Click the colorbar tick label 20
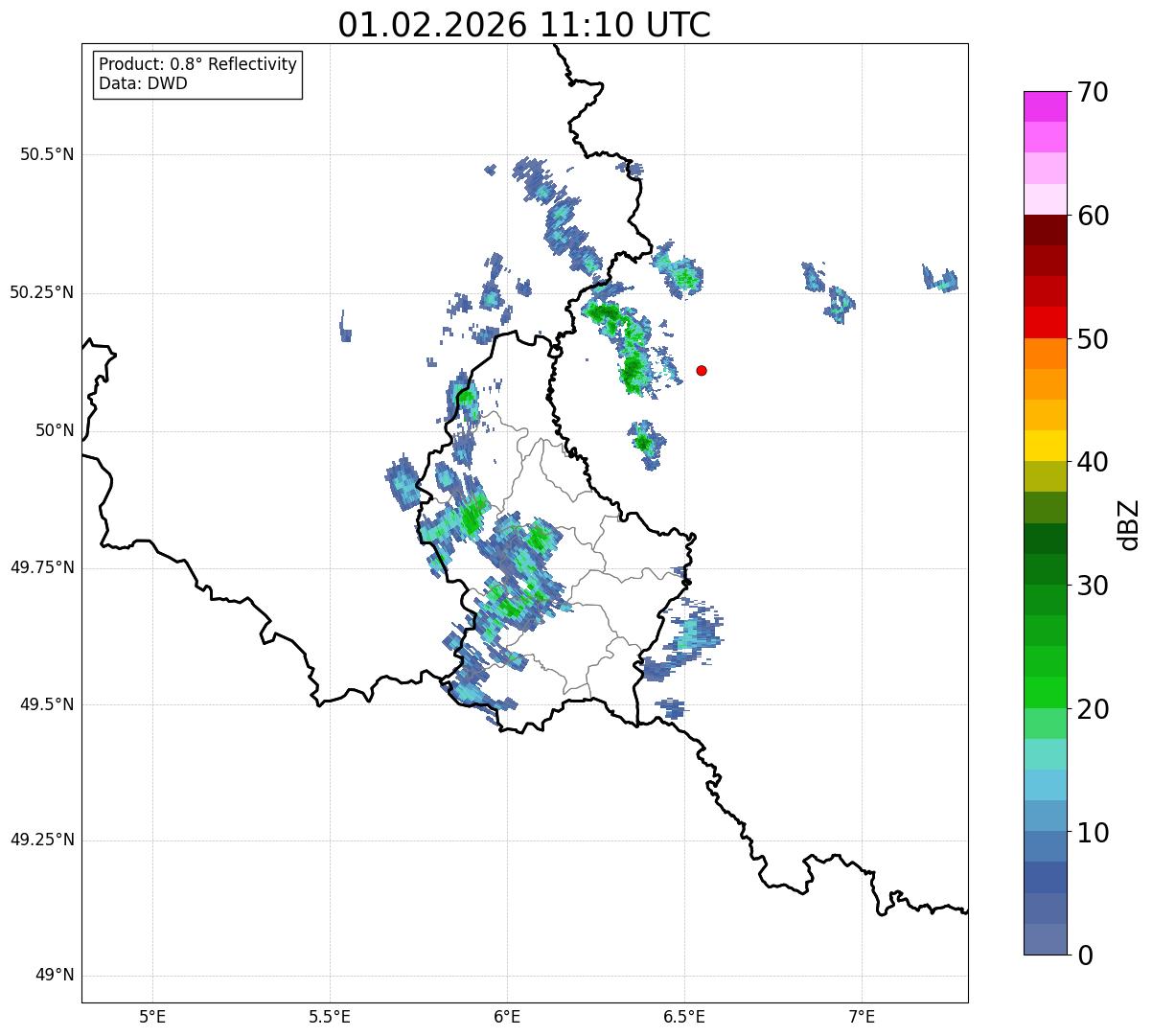This screenshot has width=1152, height=1036. [x=1093, y=709]
